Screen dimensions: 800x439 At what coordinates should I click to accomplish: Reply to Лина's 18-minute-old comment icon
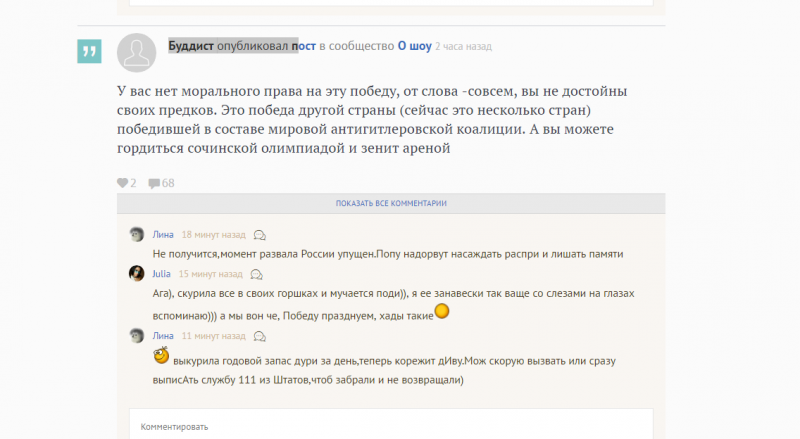tap(260, 235)
